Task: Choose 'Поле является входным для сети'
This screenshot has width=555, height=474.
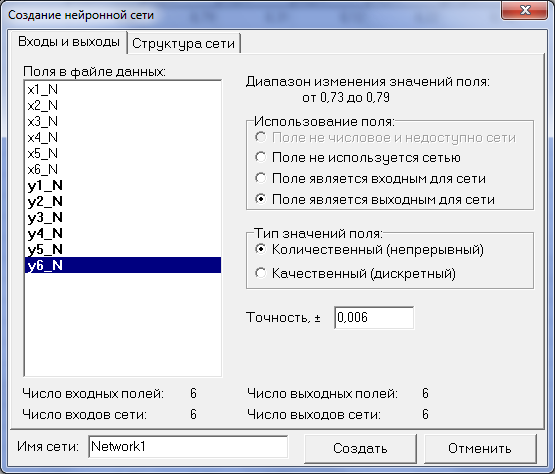Action: pyautogui.click(x=370, y=178)
